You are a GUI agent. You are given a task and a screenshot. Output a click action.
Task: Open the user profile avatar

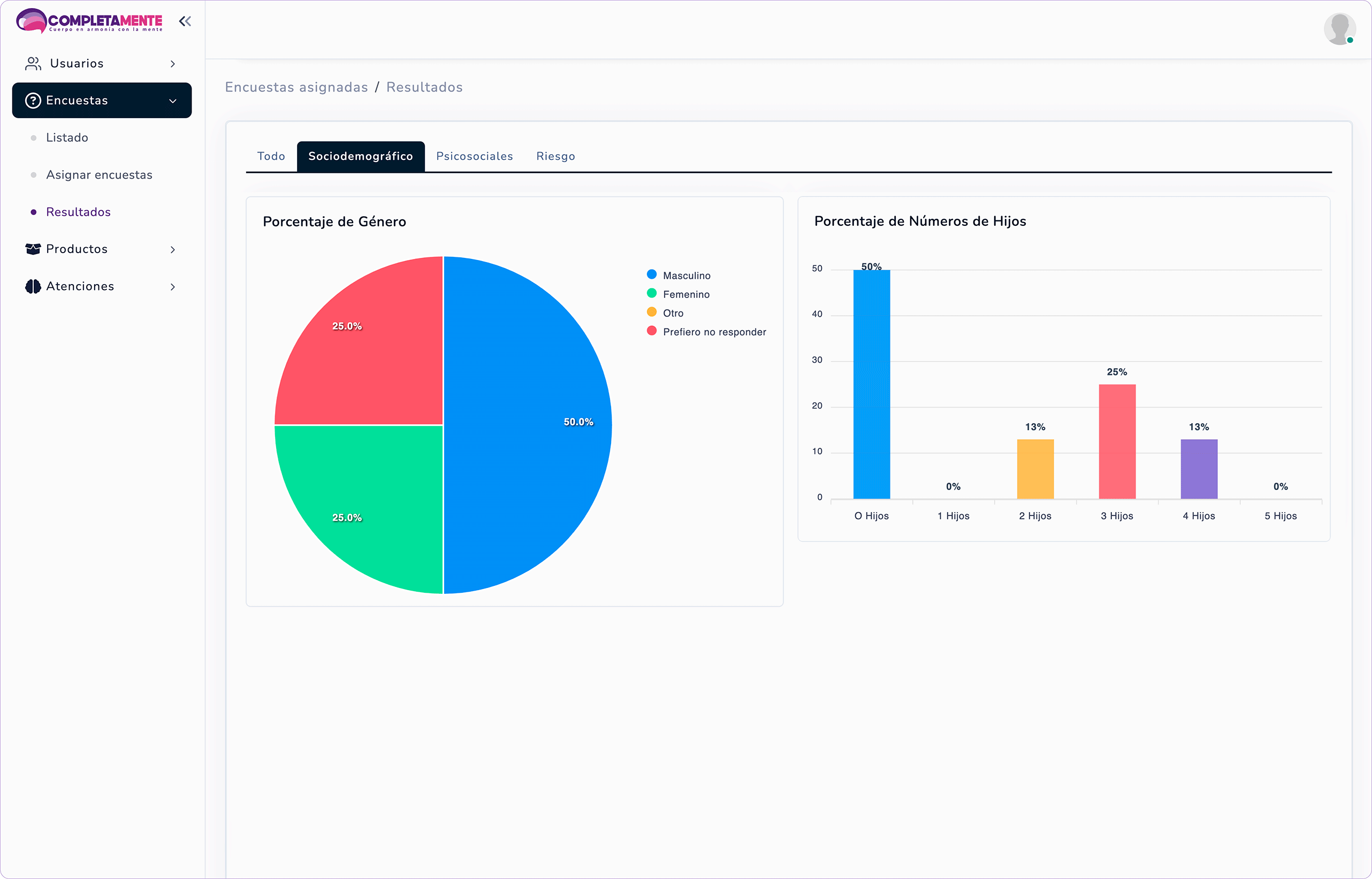(1339, 28)
